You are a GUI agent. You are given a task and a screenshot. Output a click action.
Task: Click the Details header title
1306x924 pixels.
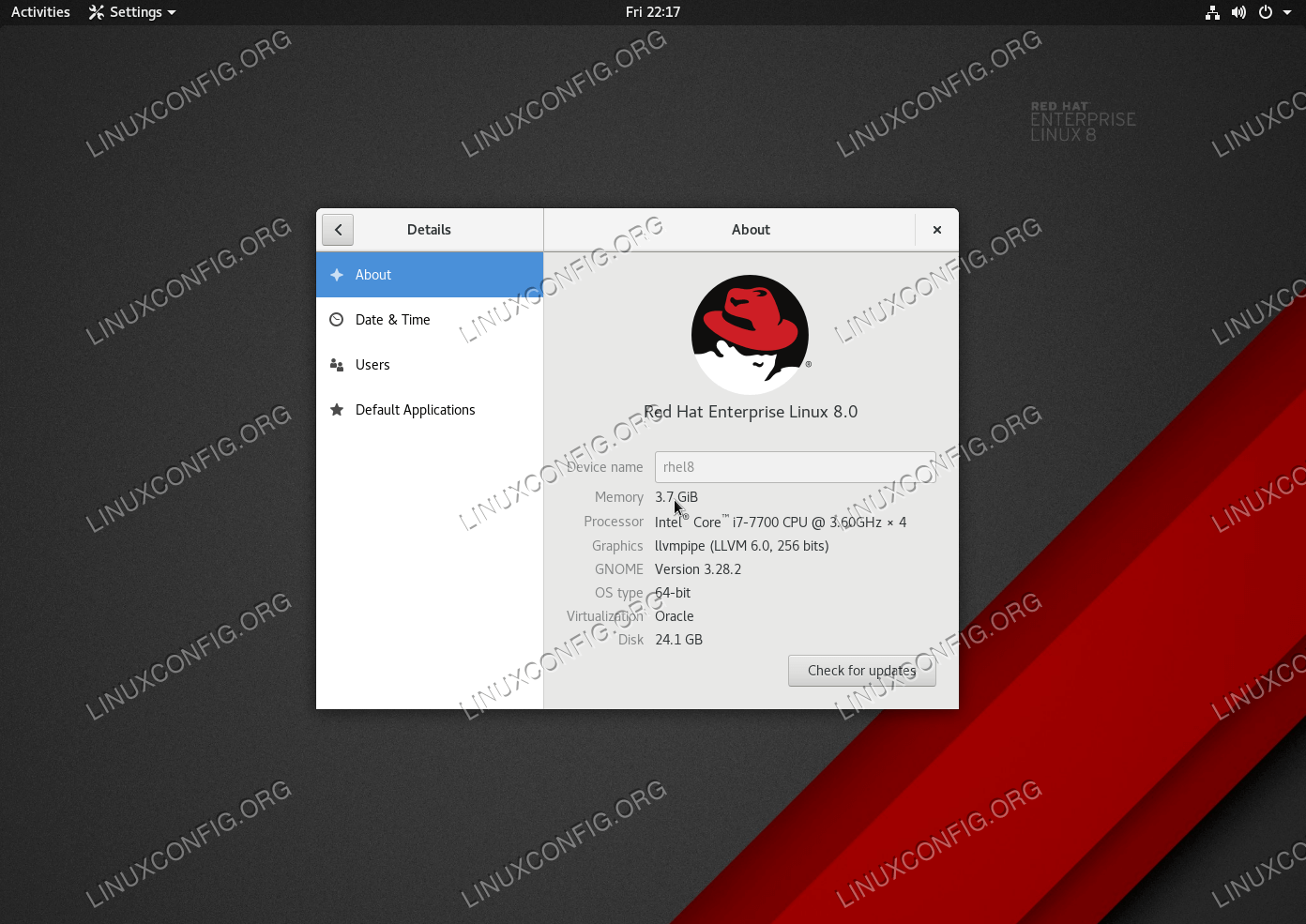(429, 230)
